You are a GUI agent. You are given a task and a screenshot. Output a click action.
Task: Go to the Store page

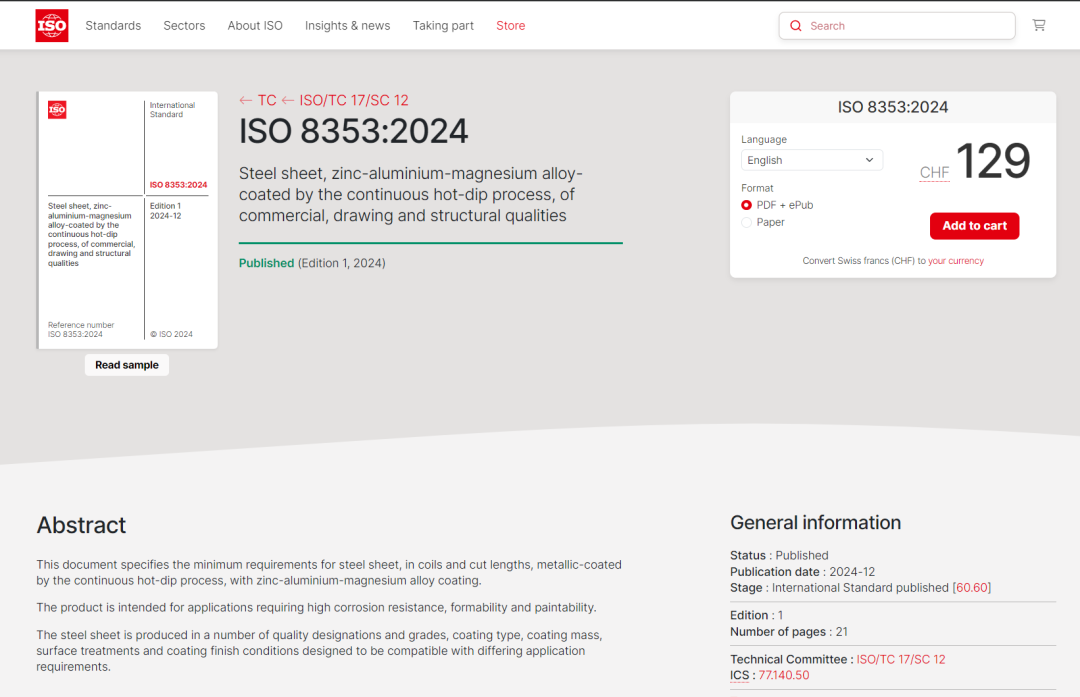pos(510,25)
